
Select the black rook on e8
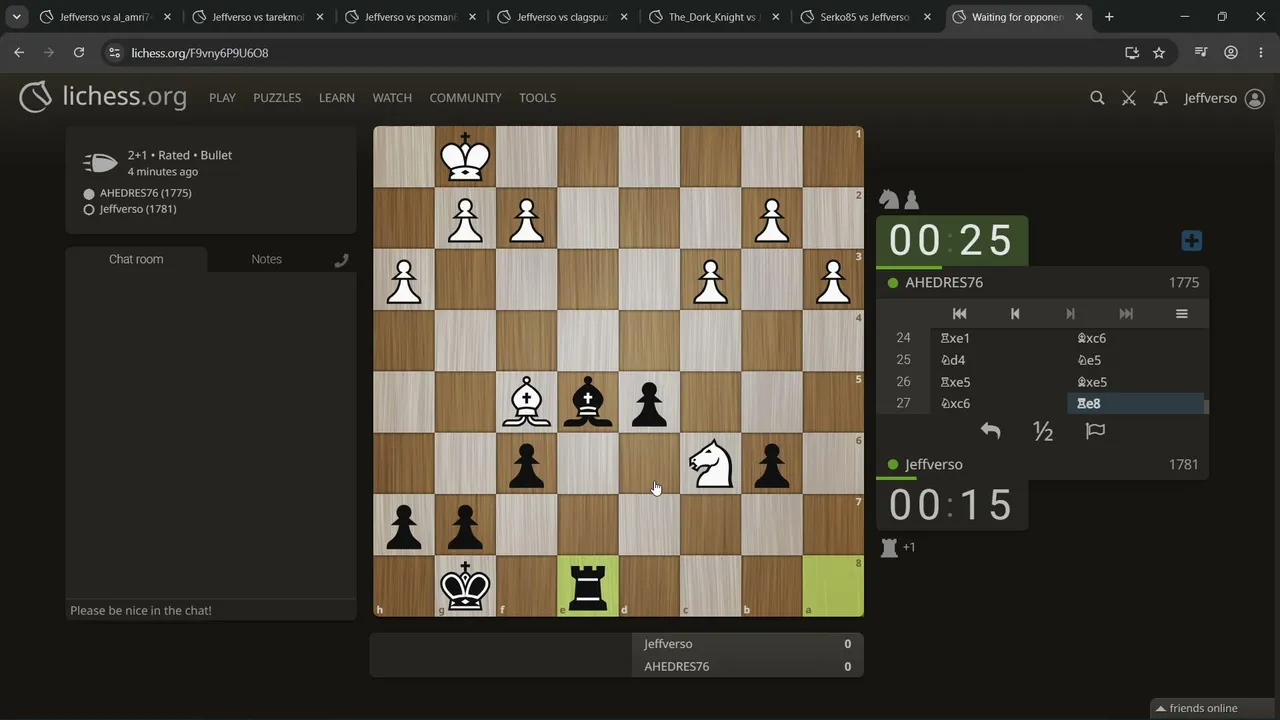click(588, 586)
